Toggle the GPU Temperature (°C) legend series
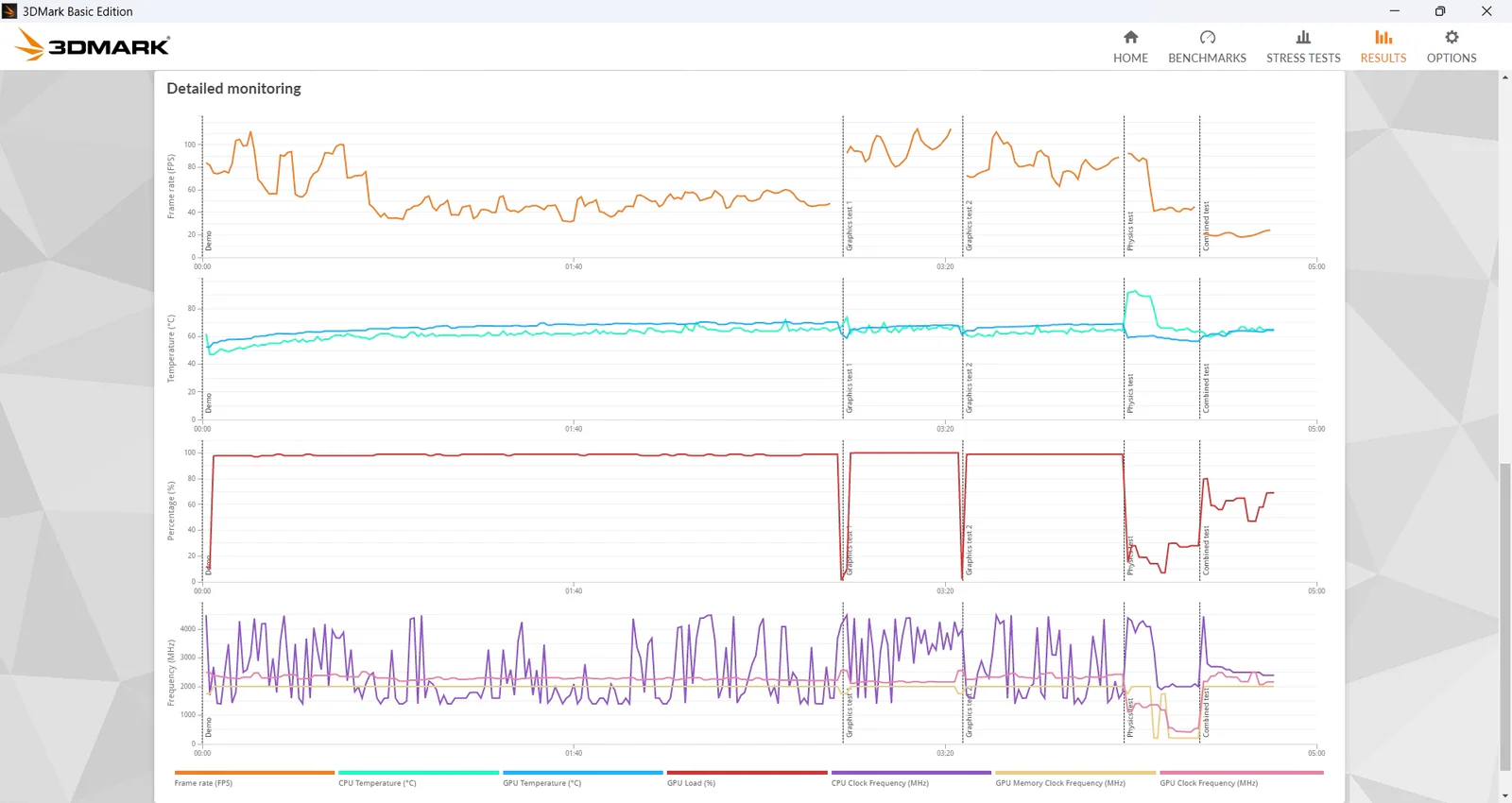The width and height of the screenshot is (1512, 803). point(583,778)
